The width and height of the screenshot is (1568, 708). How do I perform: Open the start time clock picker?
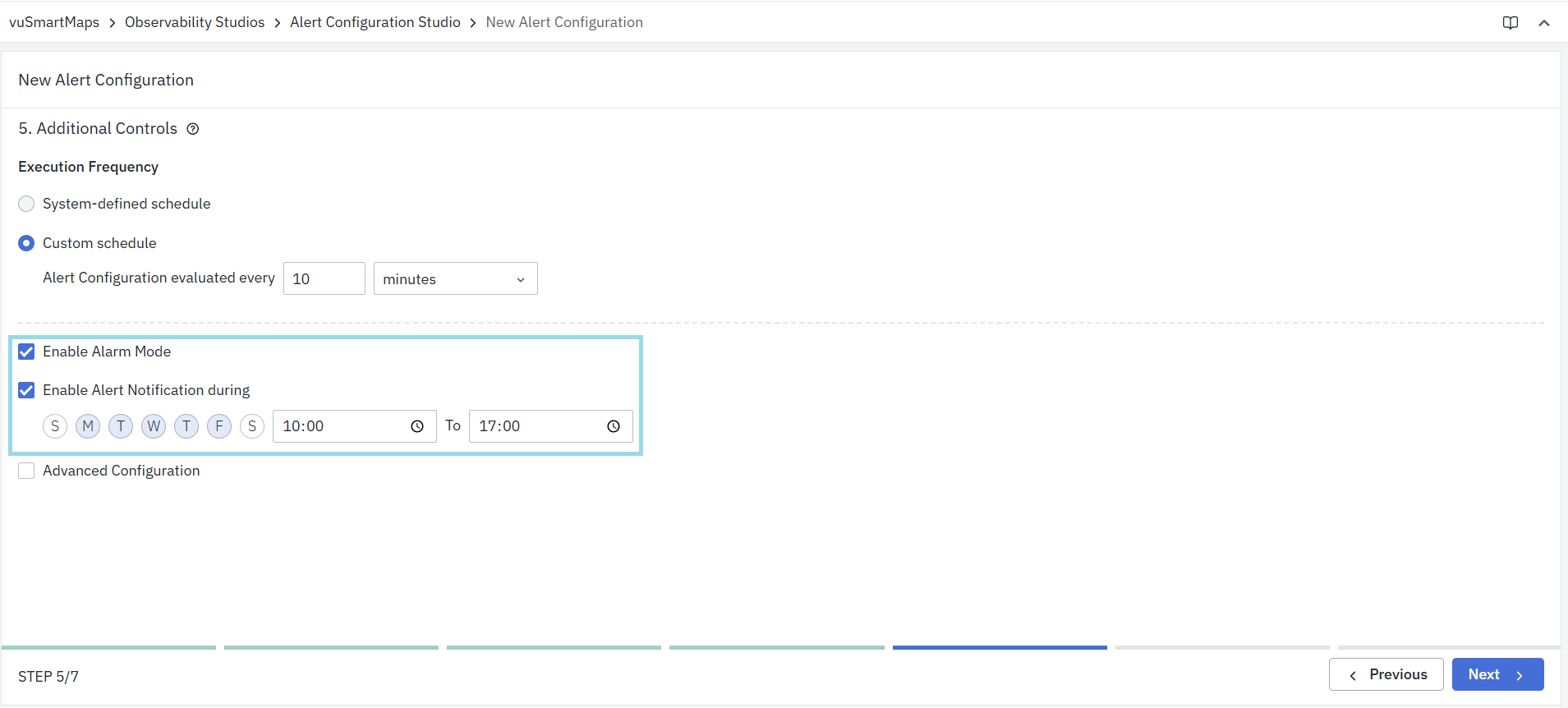pyautogui.click(x=417, y=426)
